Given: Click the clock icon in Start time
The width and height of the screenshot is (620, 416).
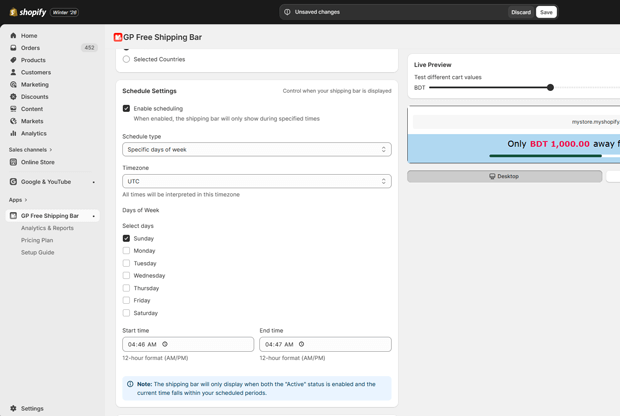Looking at the screenshot, I should pos(165,344).
